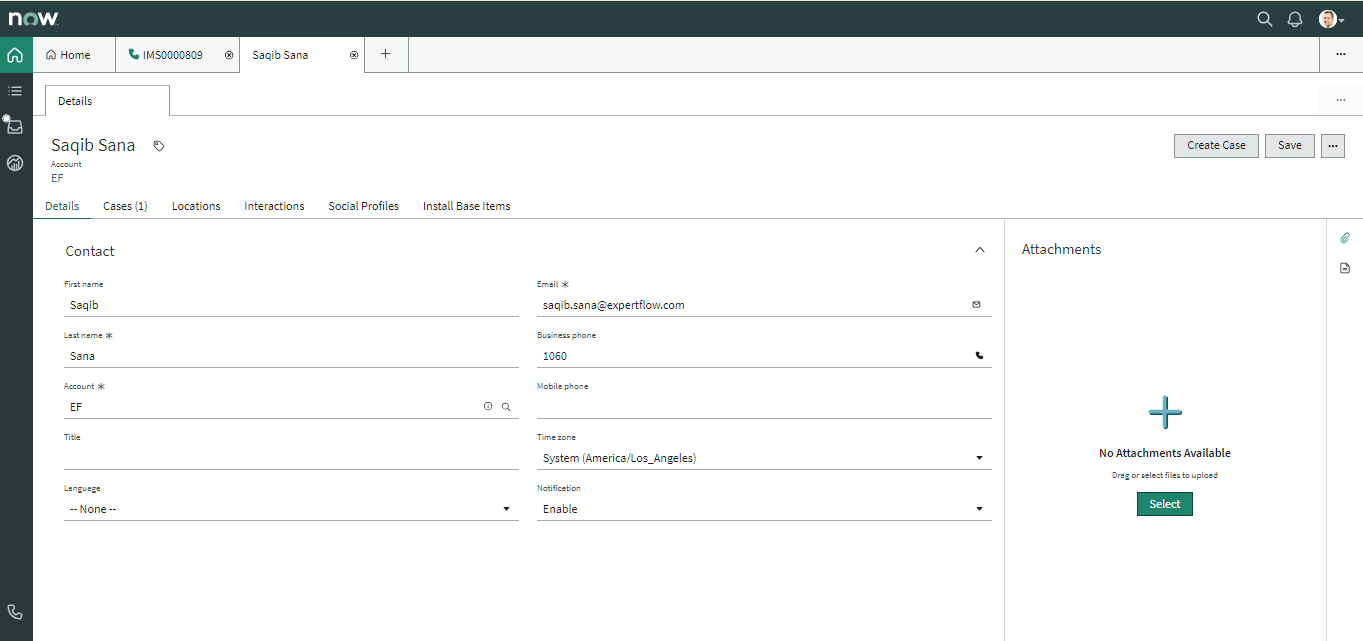This screenshot has height=641, width=1363.
Task: Click the paperclip attachments icon
Action: coord(1345,238)
